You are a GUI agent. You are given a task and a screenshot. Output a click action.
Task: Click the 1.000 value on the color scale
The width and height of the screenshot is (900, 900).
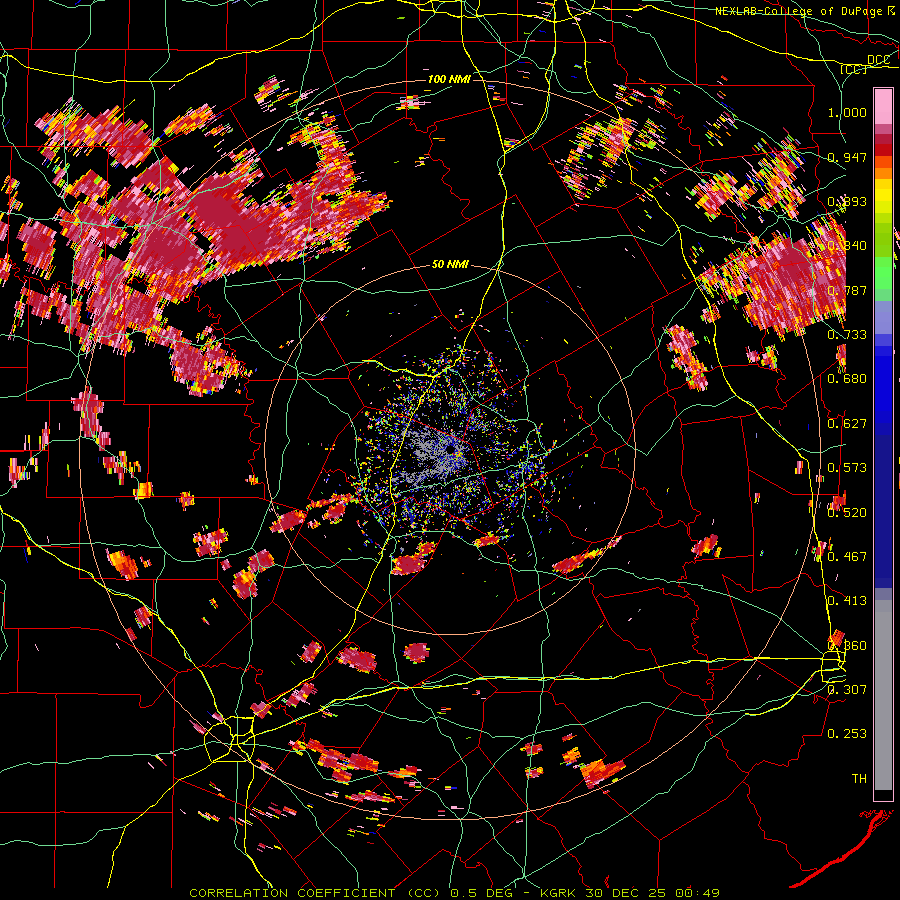click(847, 112)
